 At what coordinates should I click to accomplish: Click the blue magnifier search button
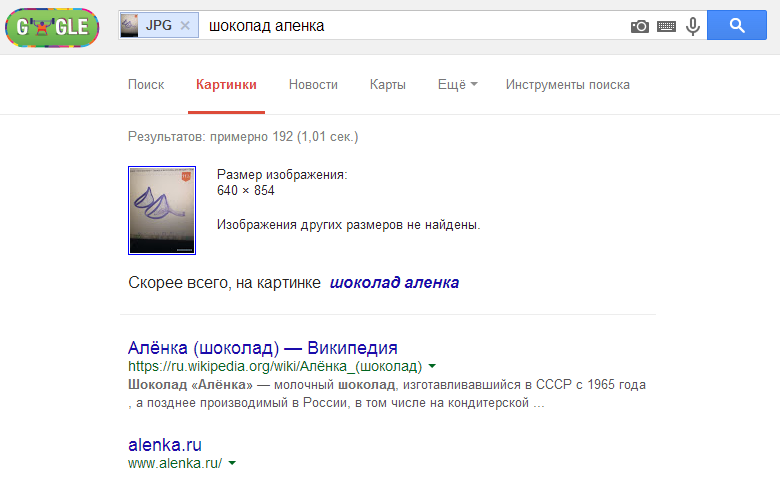coord(737,25)
